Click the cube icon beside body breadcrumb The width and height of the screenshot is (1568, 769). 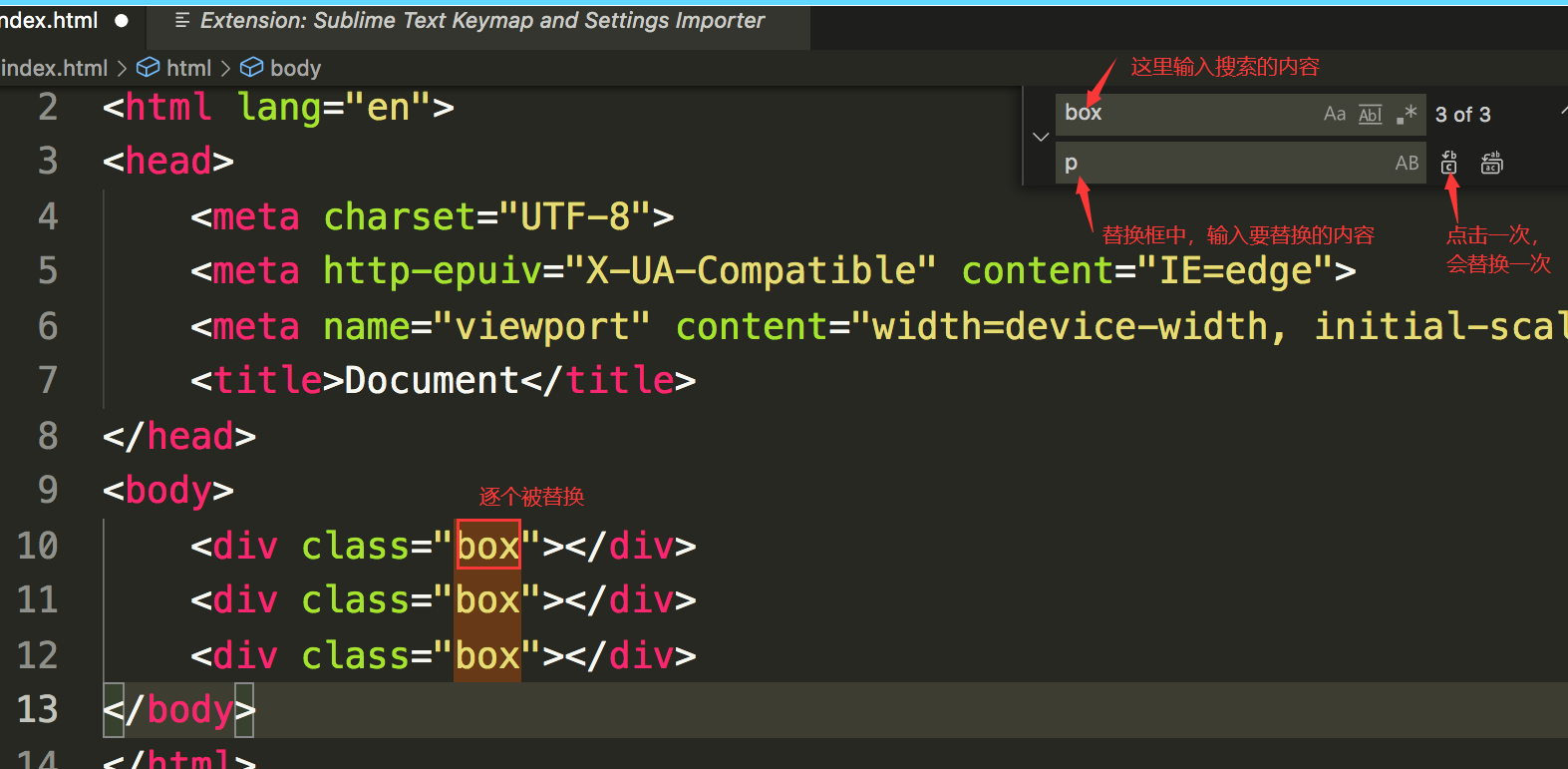[252, 68]
